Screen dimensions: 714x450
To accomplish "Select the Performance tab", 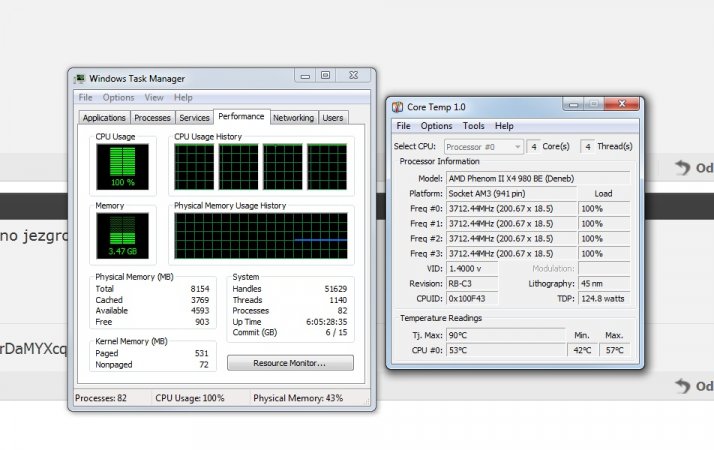I will click(241, 116).
